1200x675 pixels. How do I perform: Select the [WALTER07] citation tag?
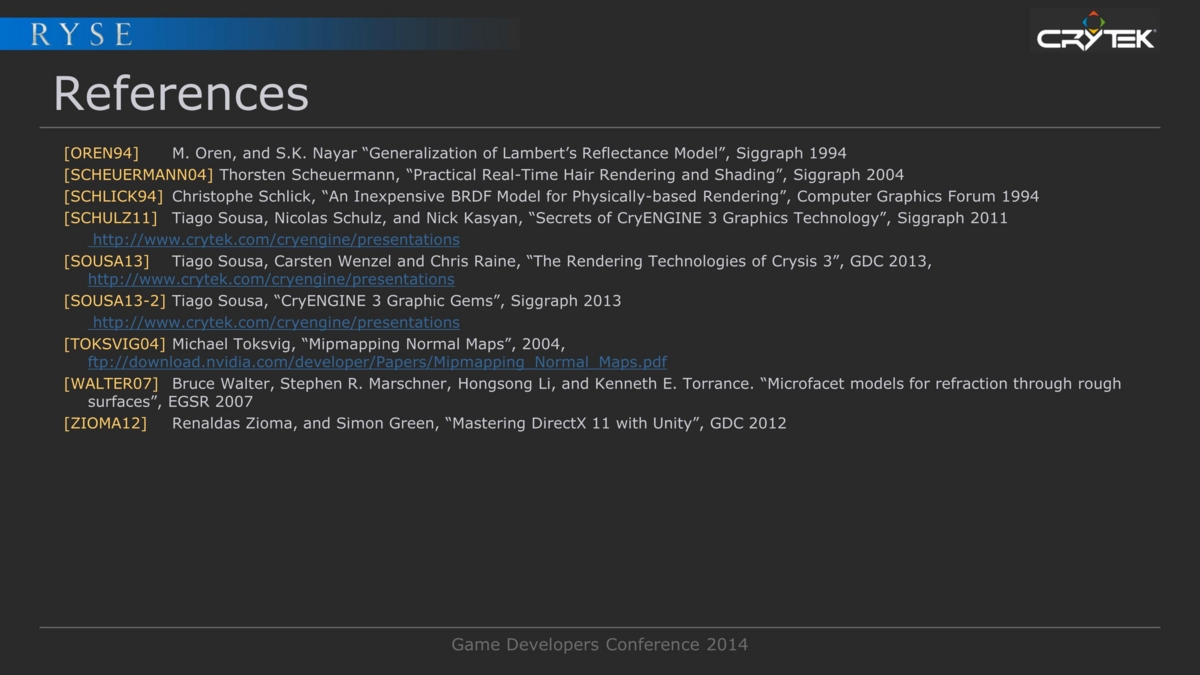tap(111, 383)
